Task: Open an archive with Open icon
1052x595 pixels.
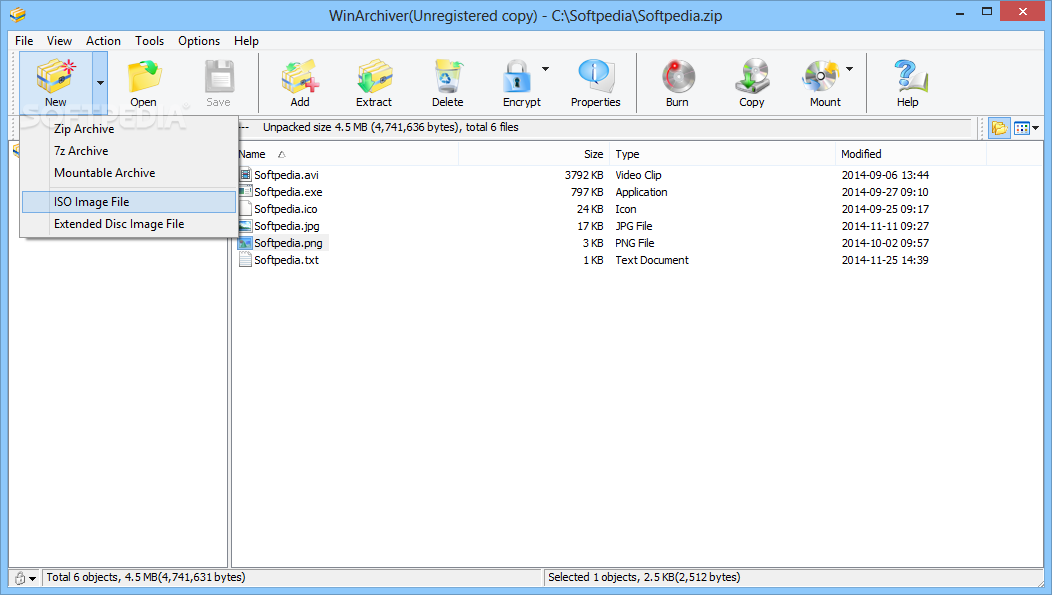Action: 144,76
